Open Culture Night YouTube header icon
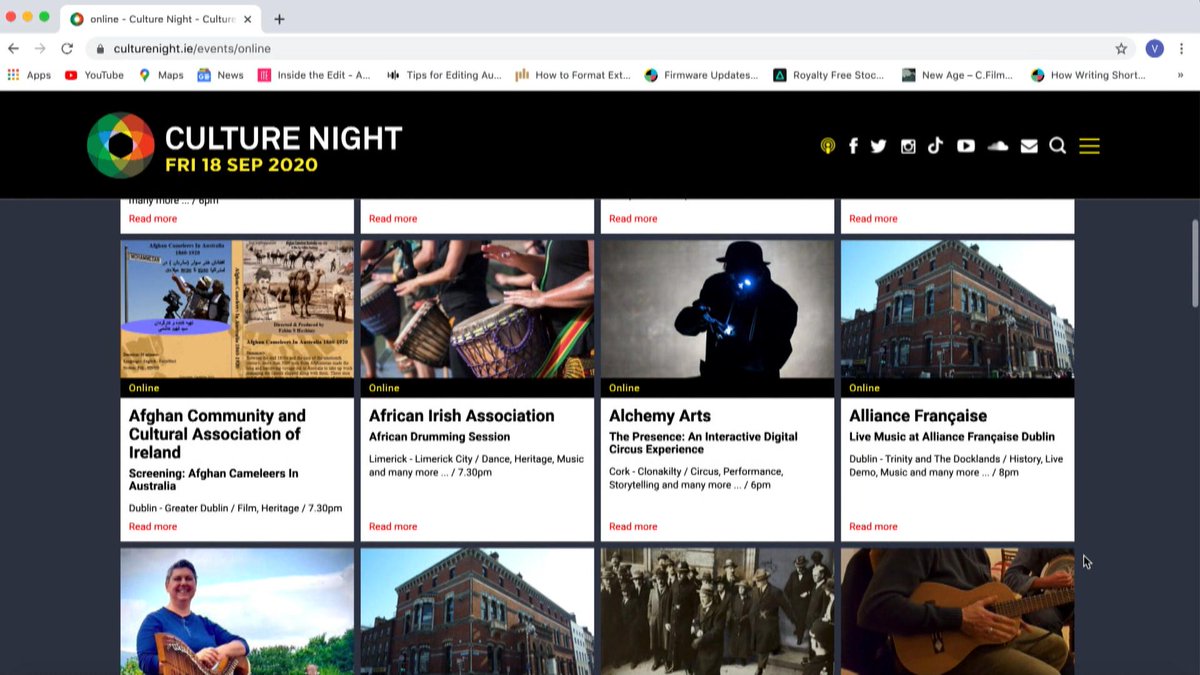The height and width of the screenshot is (675, 1200). [x=966, y=146]
